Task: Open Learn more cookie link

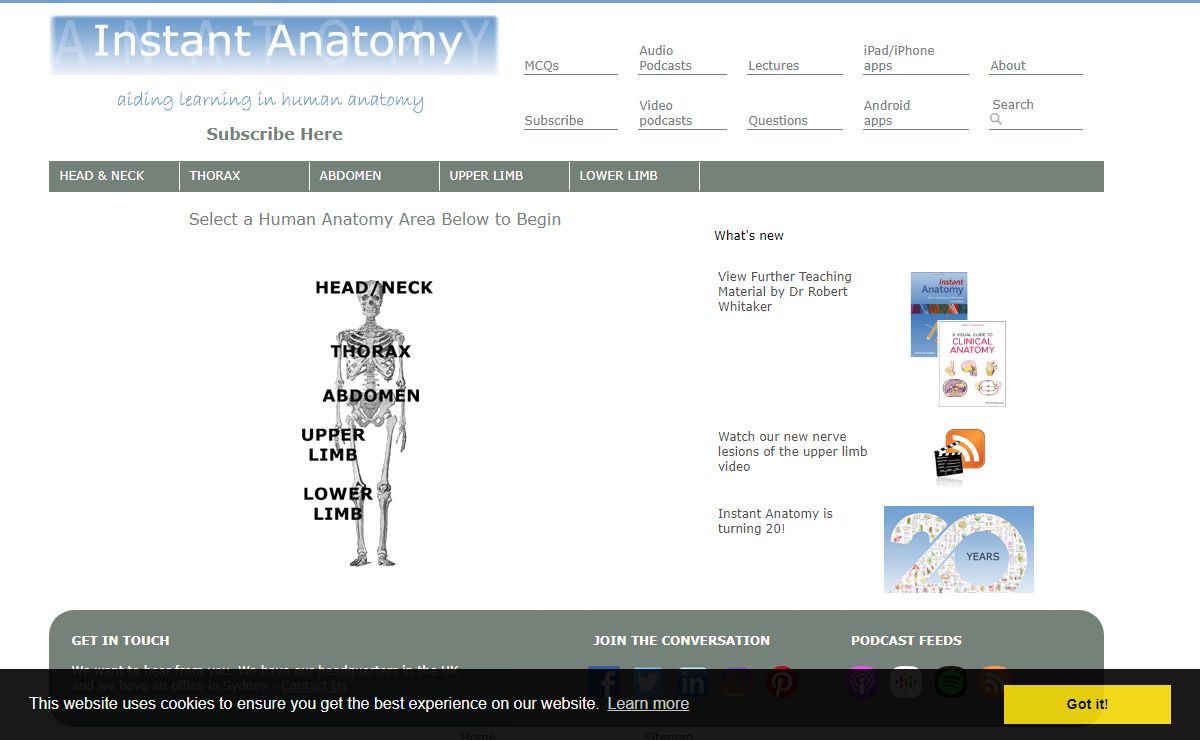Action: tap(648, 703)
